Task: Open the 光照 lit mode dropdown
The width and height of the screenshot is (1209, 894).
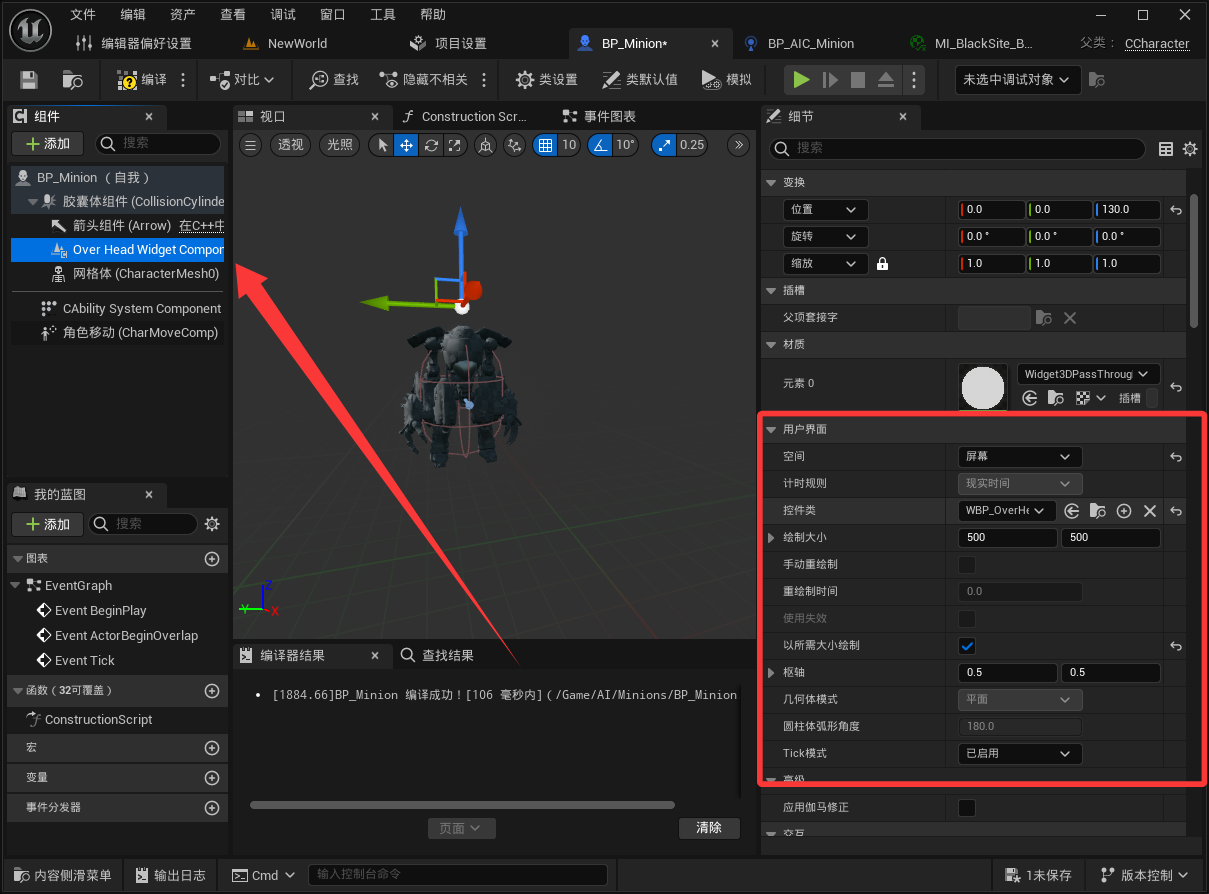Action: coord(339,145)
